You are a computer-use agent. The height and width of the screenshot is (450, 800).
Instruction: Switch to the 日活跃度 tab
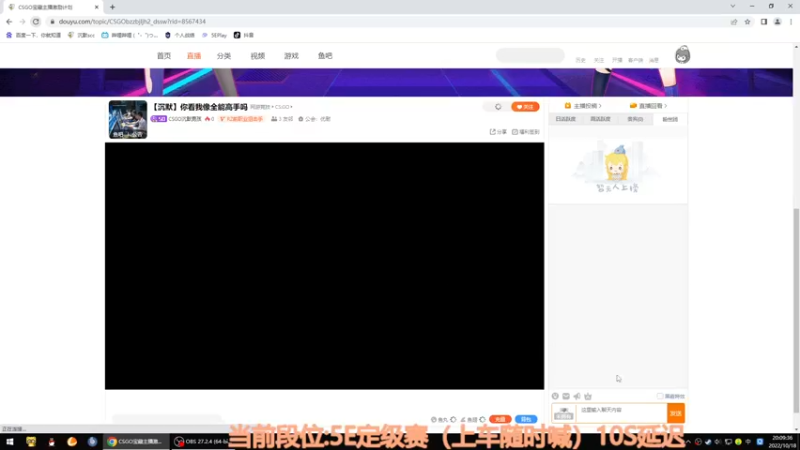pos(565,119)
